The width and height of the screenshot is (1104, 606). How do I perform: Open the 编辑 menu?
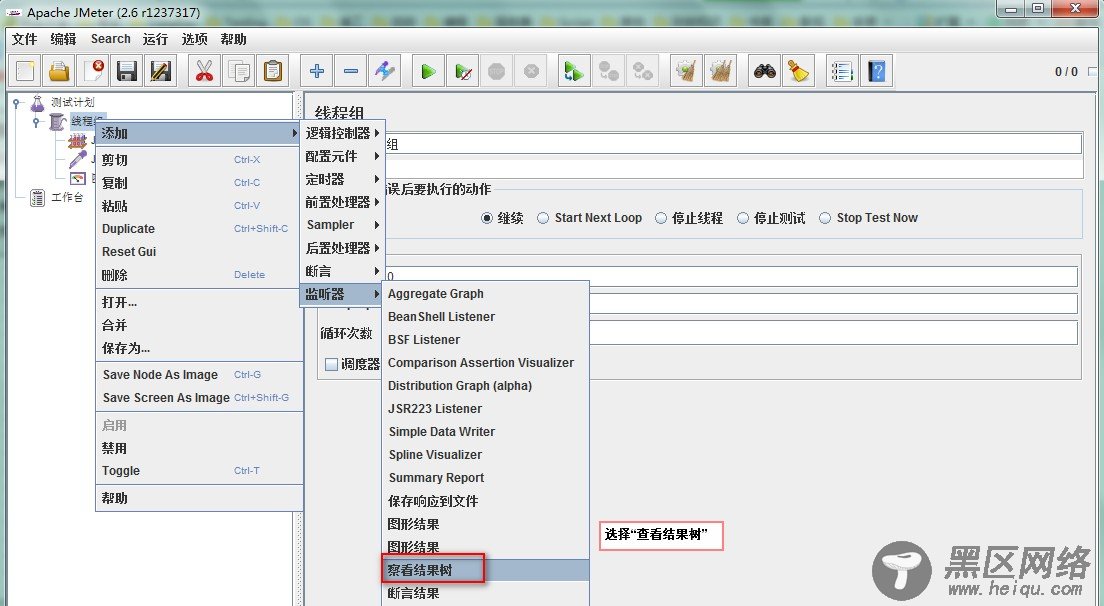pyautogui.click(x=63, y=39)
